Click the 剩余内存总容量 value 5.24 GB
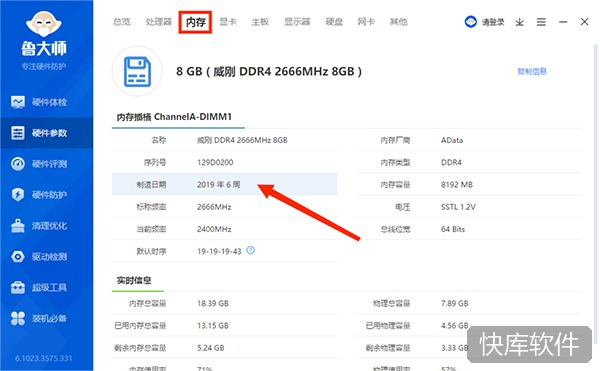 211,348
